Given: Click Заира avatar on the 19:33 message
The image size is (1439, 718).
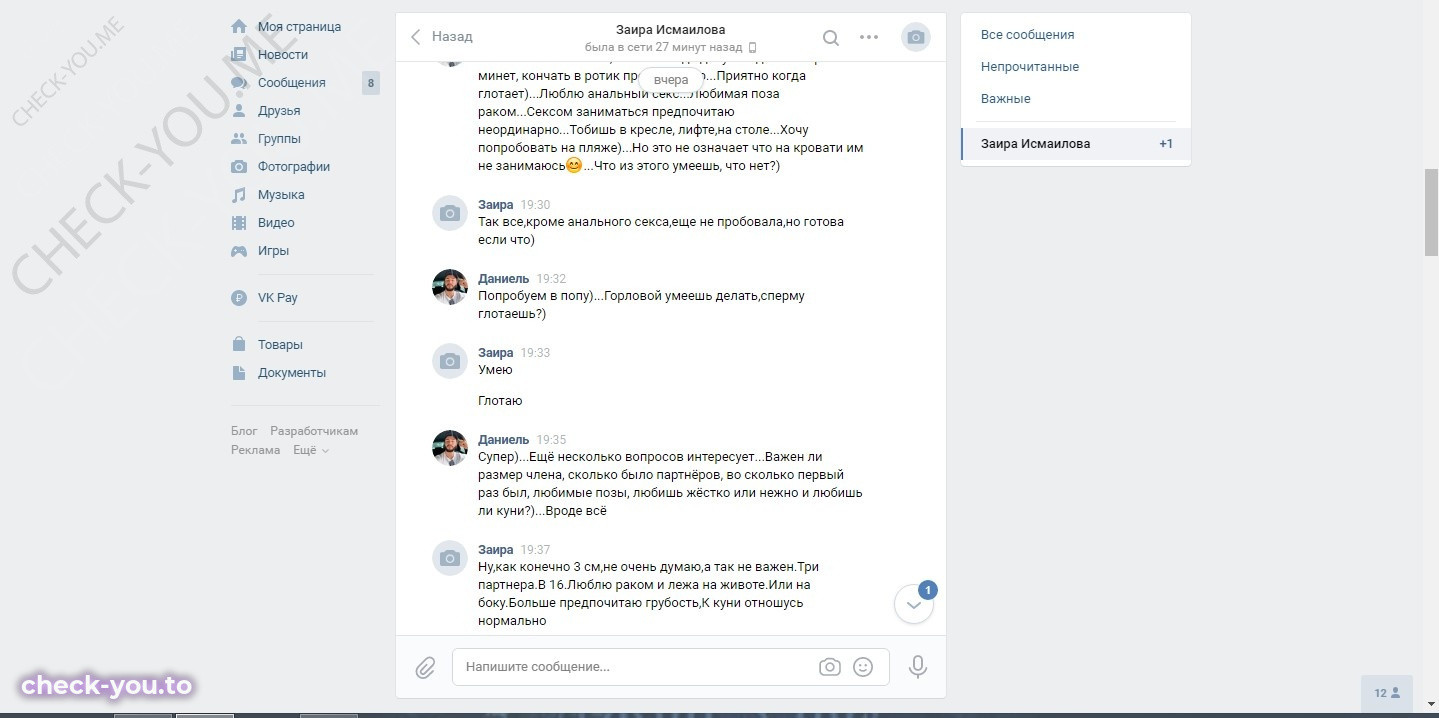Looking at the screenshot, I should click(x=450, y=361).
